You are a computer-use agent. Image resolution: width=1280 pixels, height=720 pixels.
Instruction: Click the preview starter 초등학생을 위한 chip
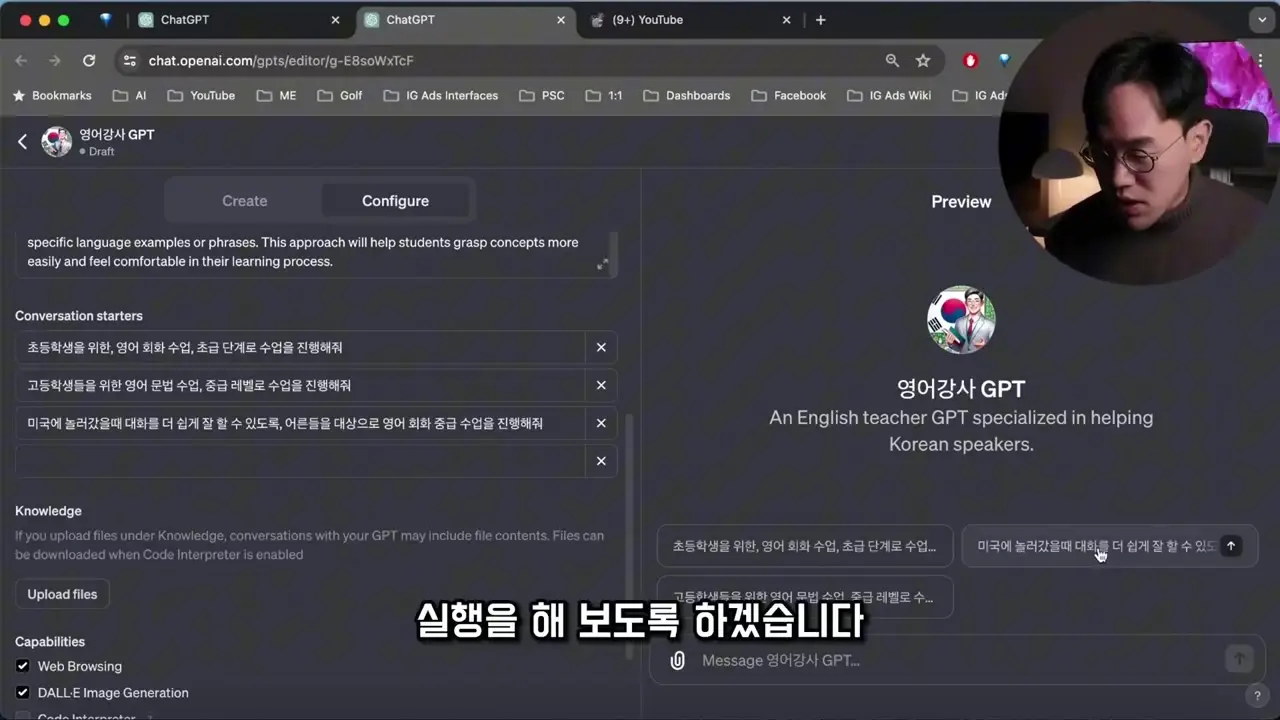(x=805, y=546)
